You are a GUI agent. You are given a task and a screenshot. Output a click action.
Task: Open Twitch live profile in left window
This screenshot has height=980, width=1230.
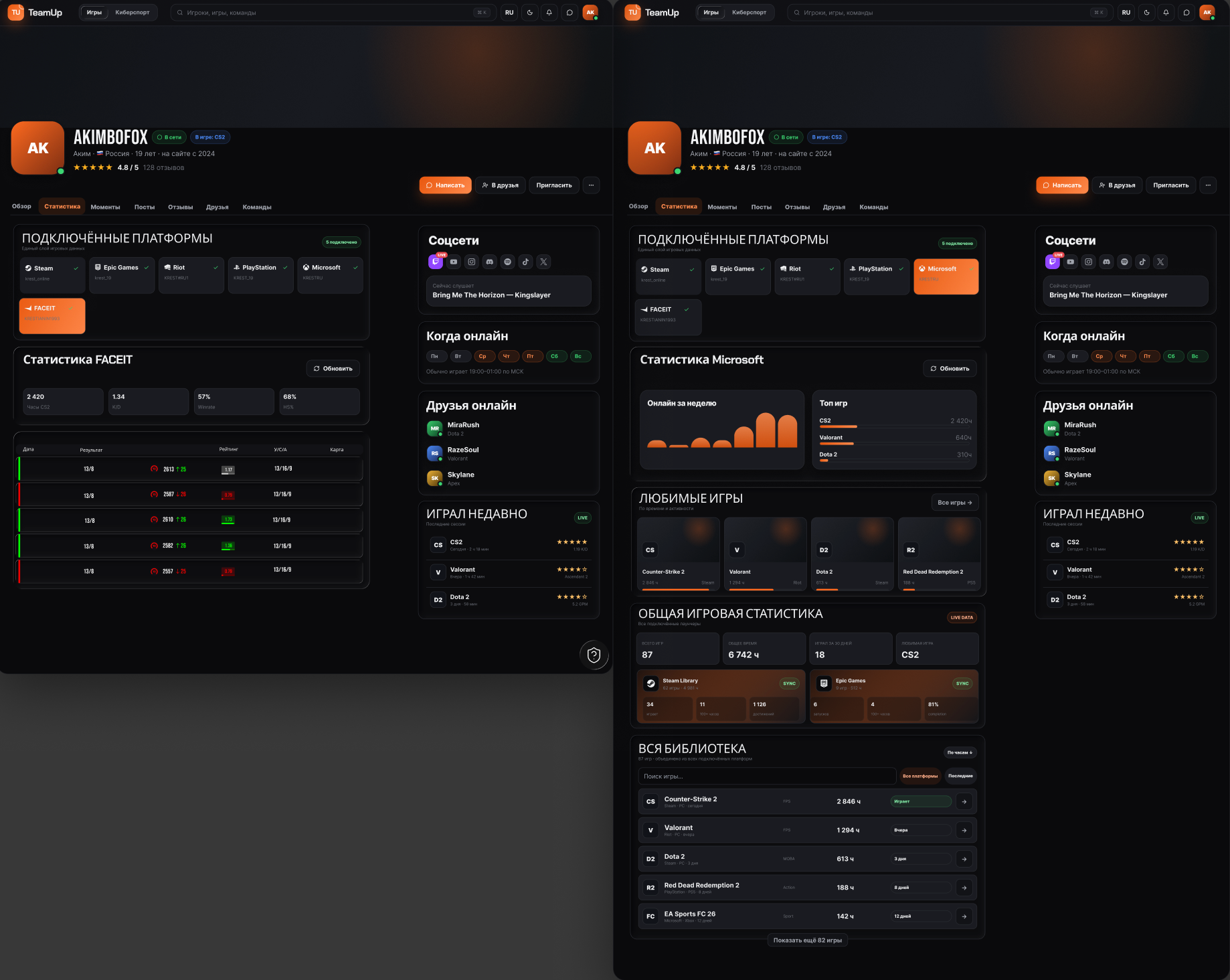click(x=436, y=262)
